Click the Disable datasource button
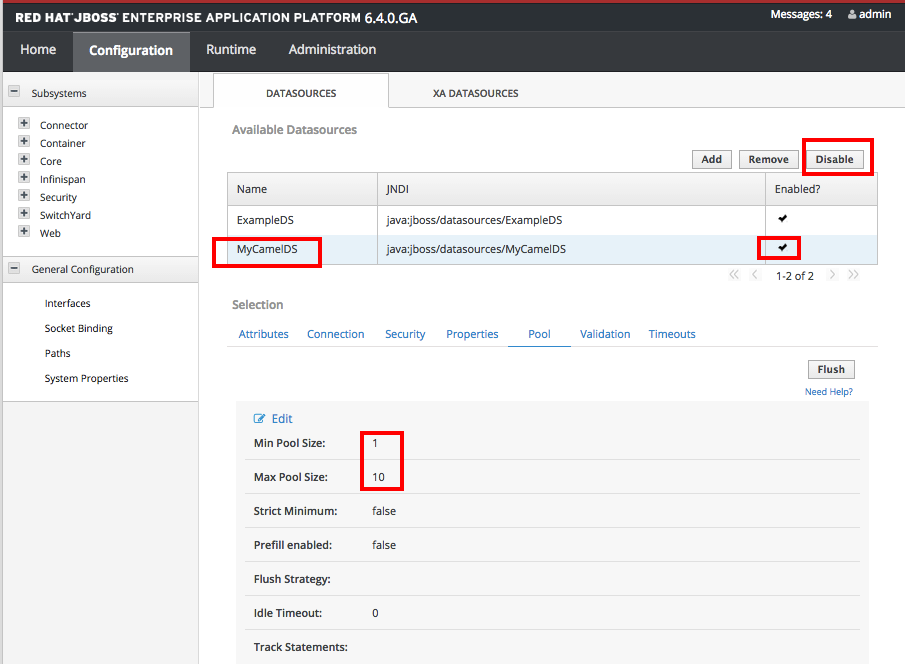 834,159
